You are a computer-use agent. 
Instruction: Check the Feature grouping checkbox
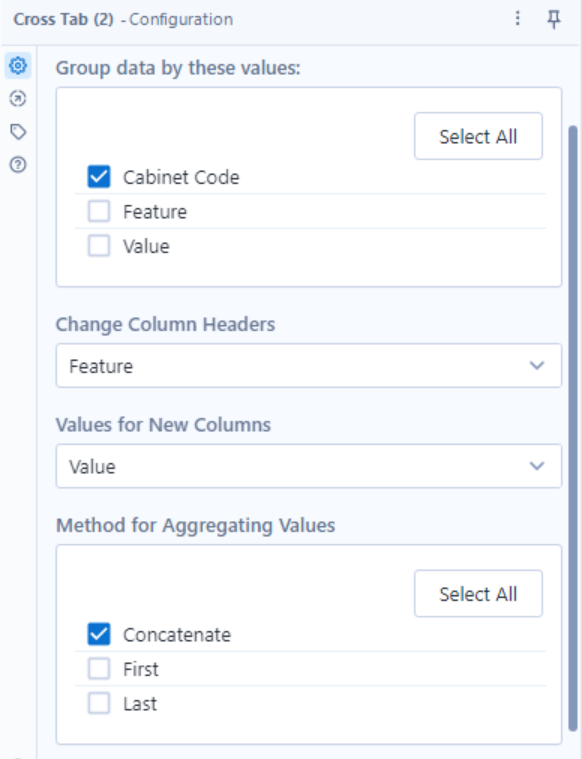(99, 212)
